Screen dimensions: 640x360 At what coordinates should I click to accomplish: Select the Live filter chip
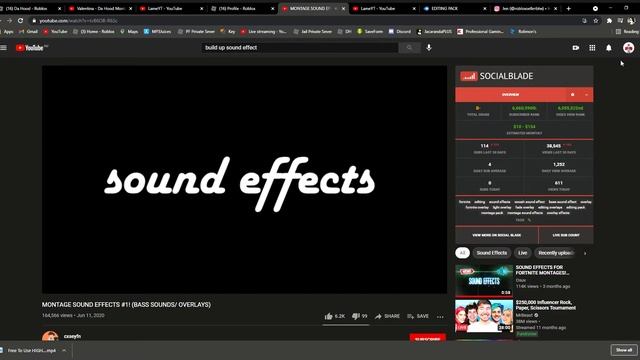pos(522,253)
